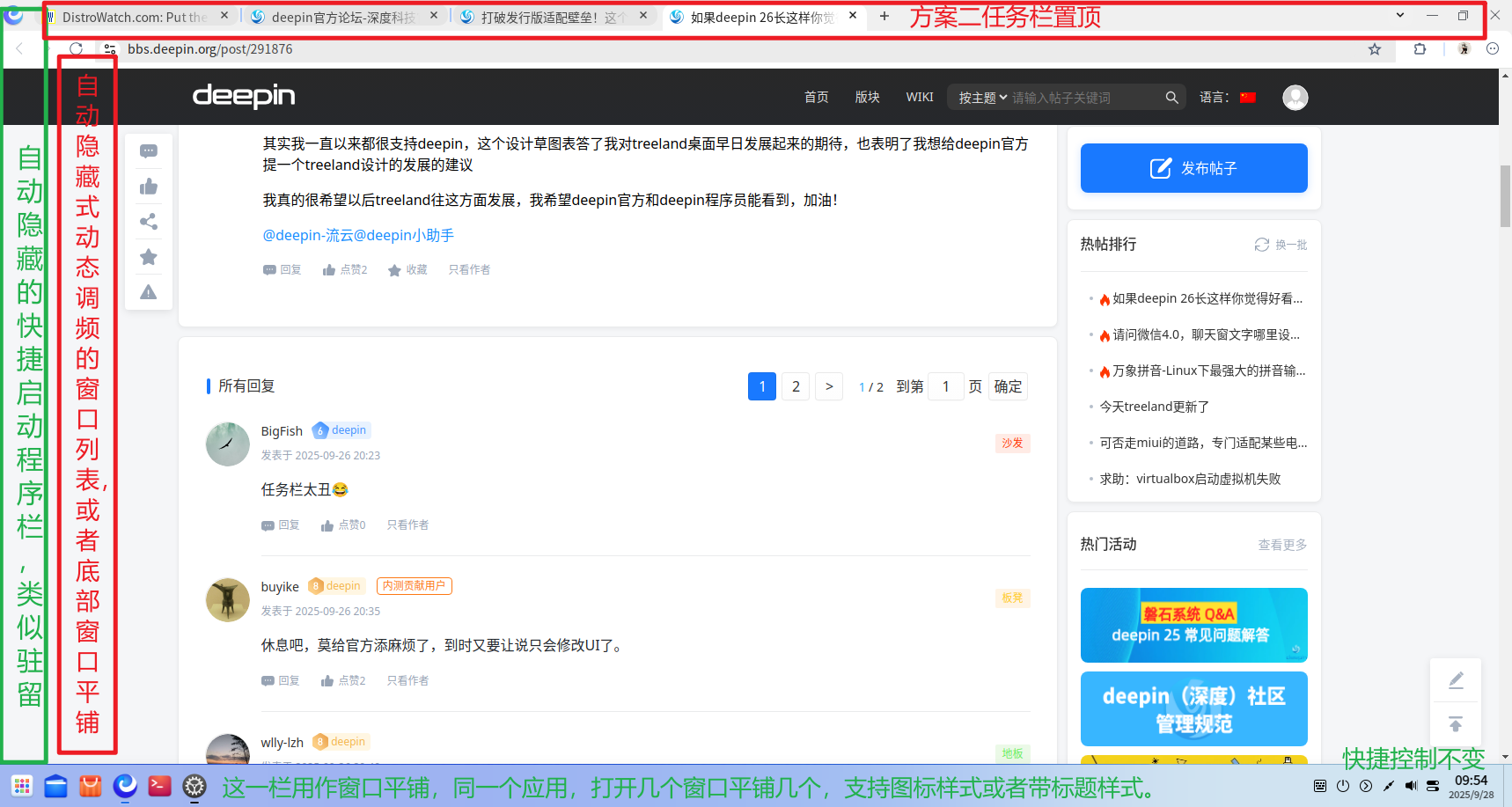Expand the 按主题 search type dropdown
The height and width of the screenshot is (807, 1512).
tap(982, 98)
